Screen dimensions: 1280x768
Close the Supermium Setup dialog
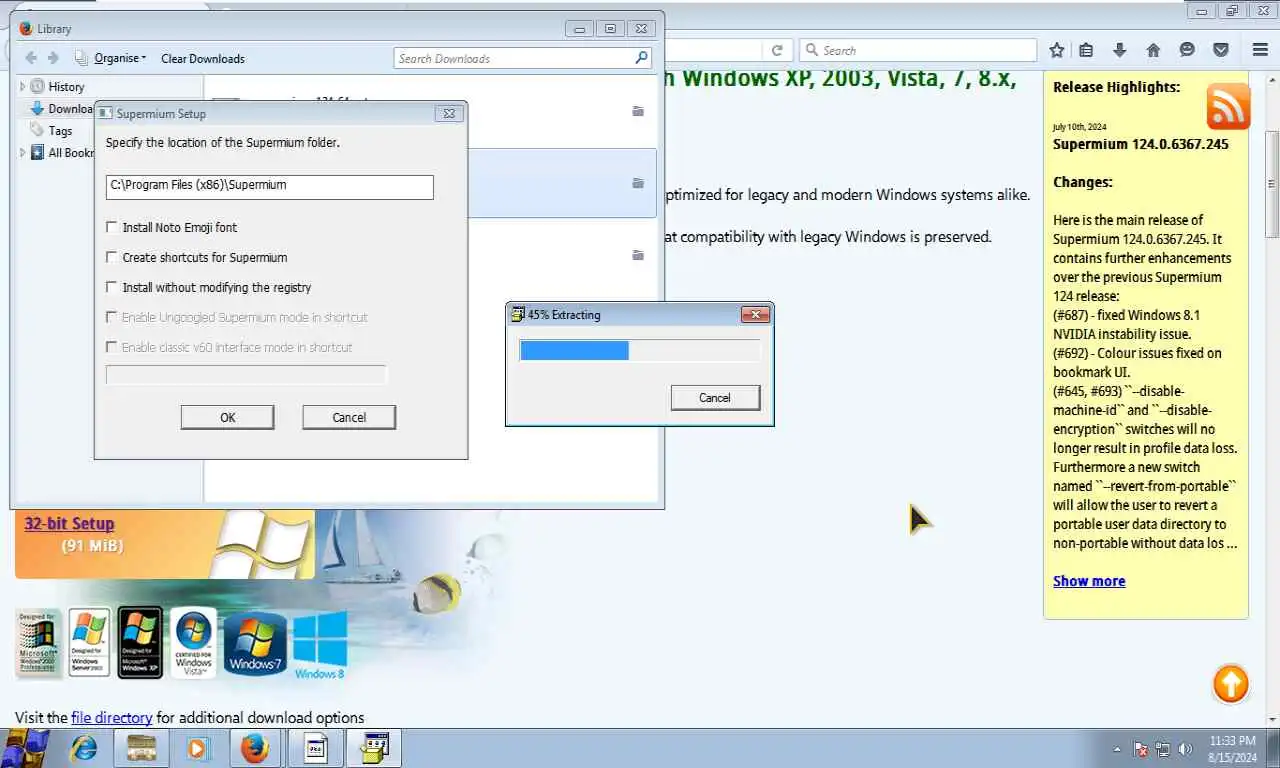449,114
